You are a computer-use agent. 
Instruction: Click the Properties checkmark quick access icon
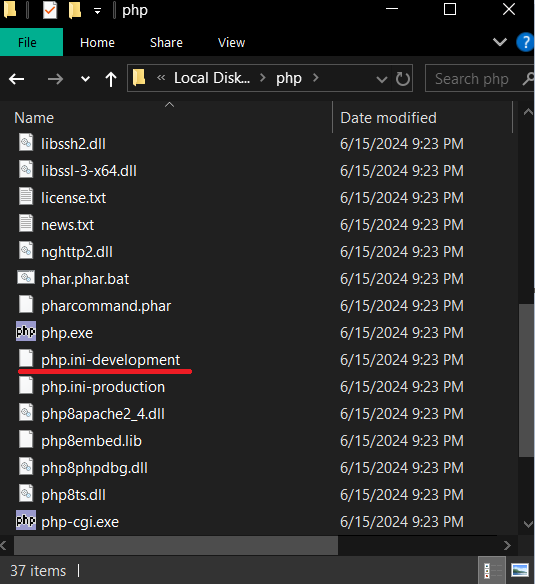50,10
